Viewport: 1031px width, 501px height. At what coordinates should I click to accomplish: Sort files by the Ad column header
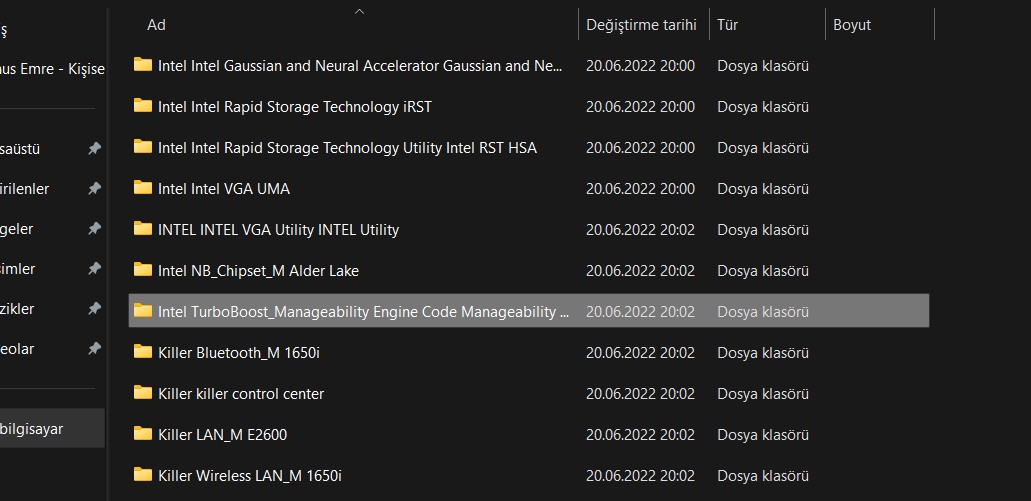point(156,25)
